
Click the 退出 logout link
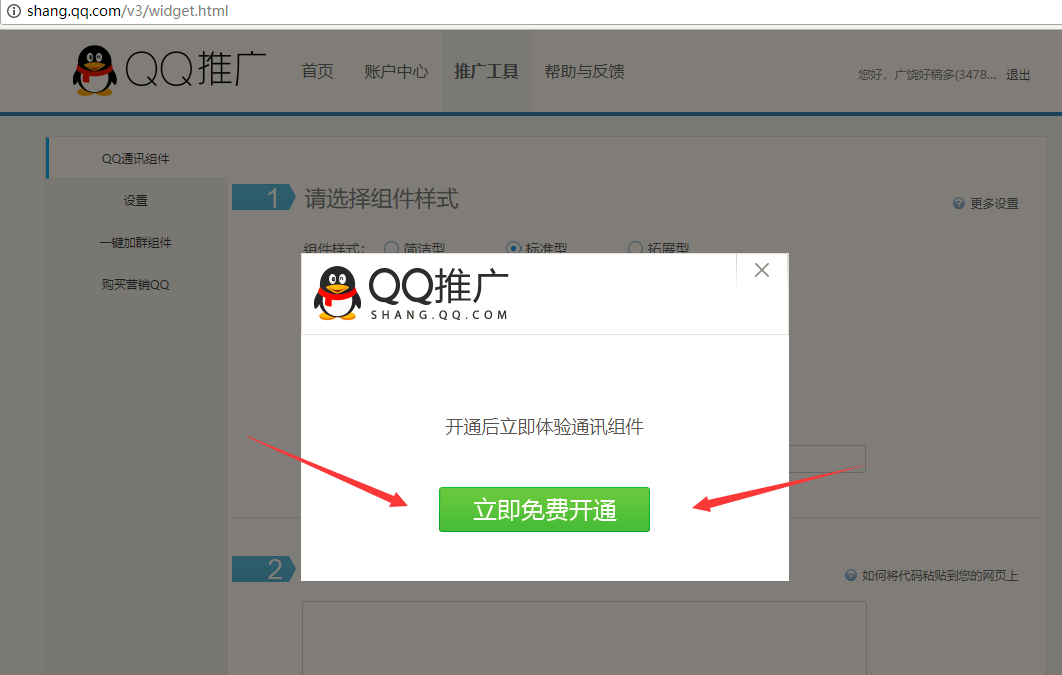tap(1018, 75)
